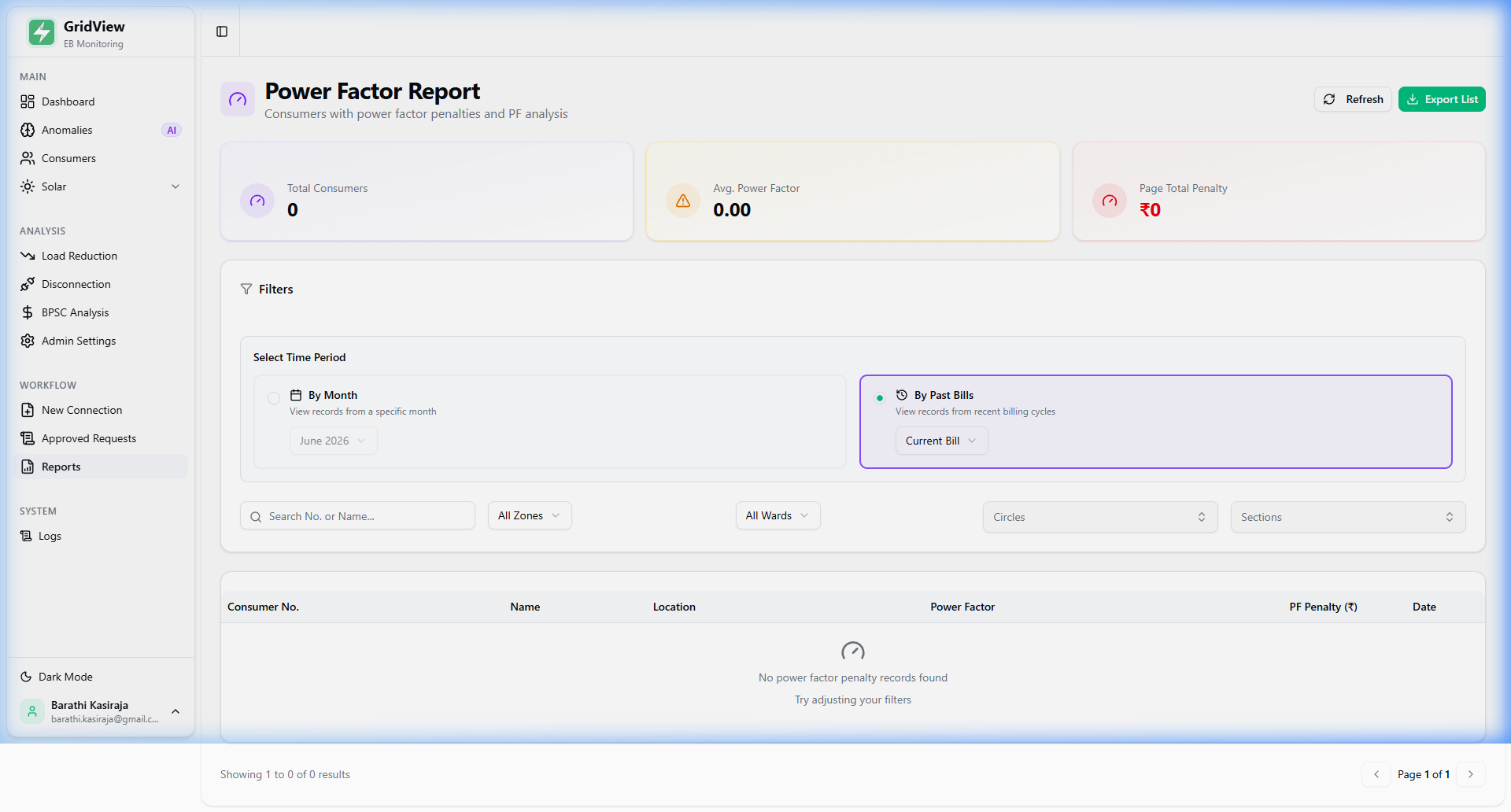This screenshot has width=1511, height=812.
Task: Open New Connection workflow
Action: (101, 410)
